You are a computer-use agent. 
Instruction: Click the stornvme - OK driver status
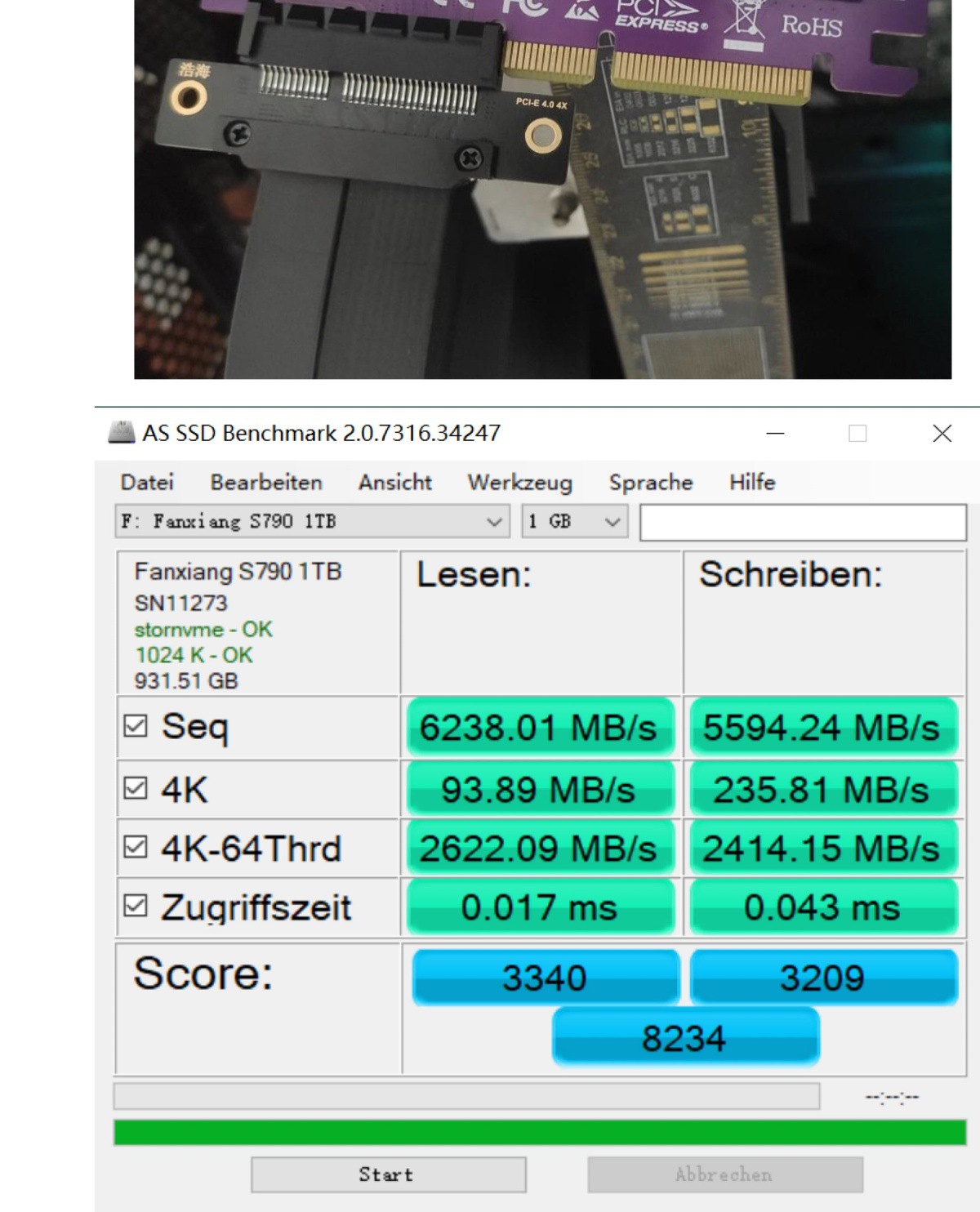pos(203,629)
